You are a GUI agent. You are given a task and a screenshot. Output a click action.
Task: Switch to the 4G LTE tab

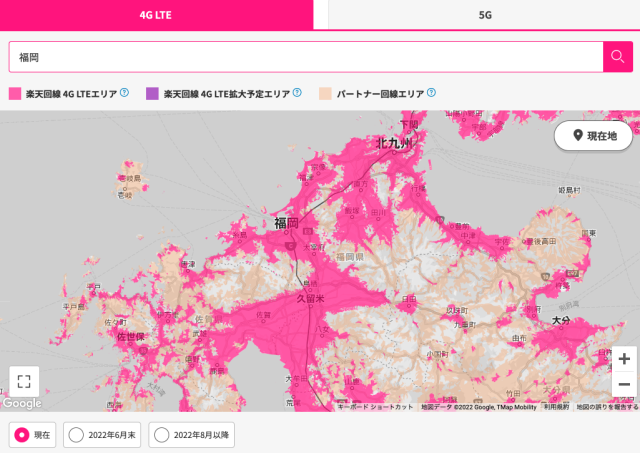tap(156, 15)
